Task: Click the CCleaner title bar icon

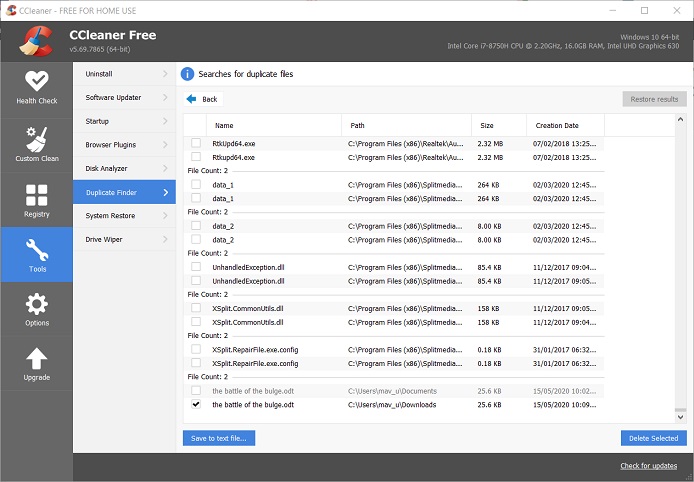Action: [x=11, y=10]
